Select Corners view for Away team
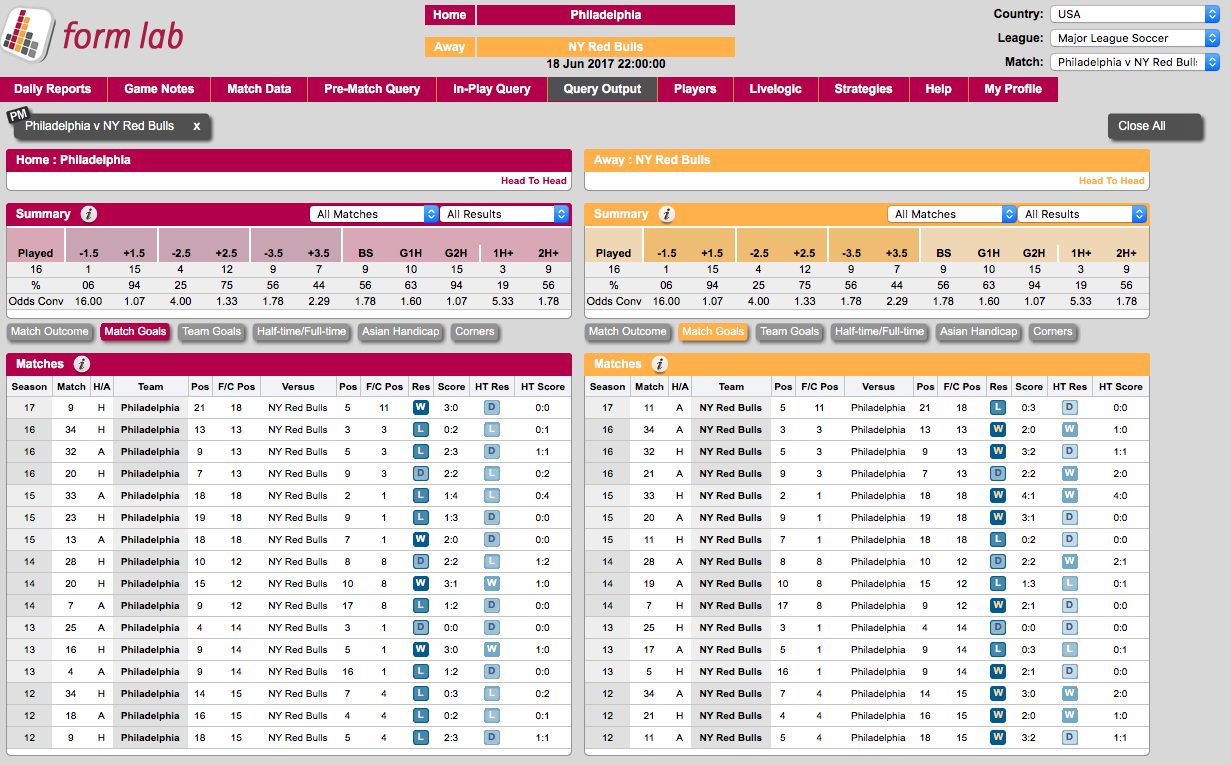The width and height of the screenshot is (1231, 765). 1052,332
